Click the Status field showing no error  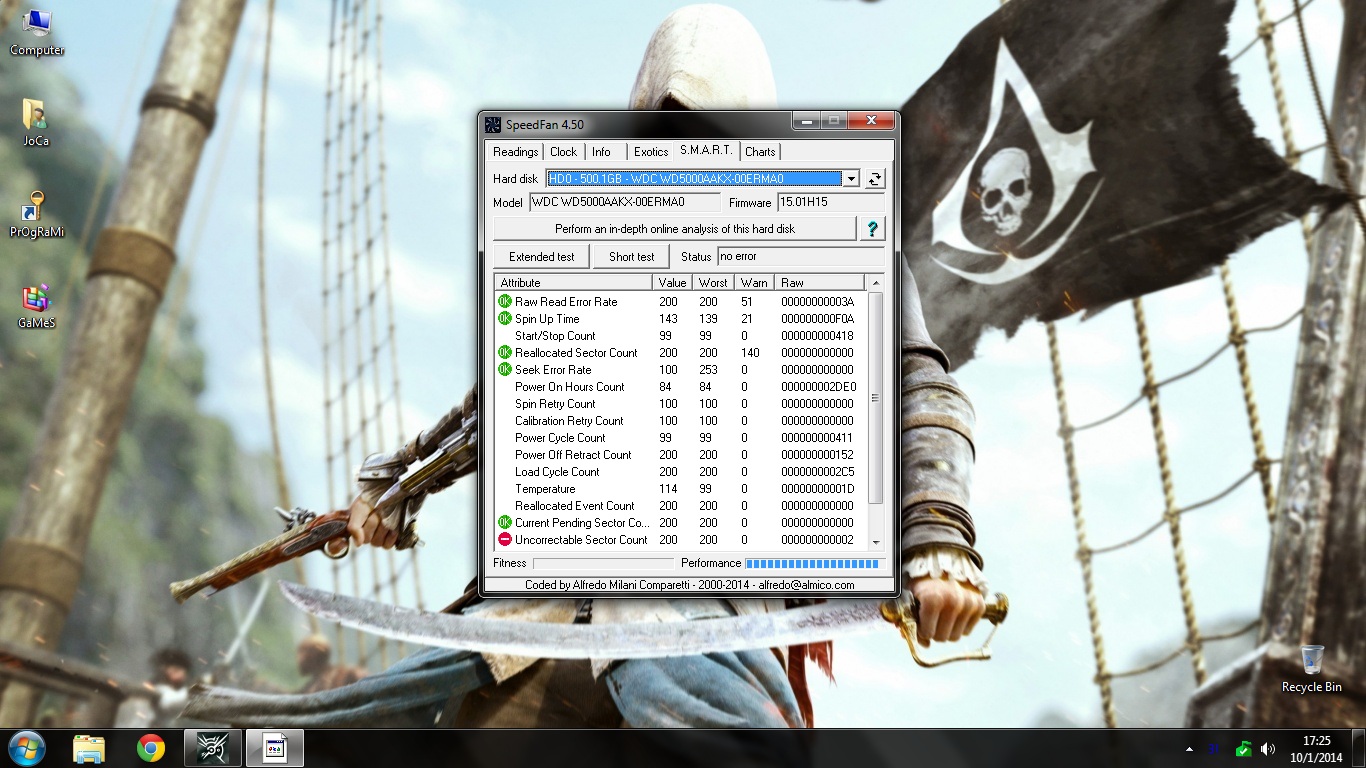pos(800,257)
